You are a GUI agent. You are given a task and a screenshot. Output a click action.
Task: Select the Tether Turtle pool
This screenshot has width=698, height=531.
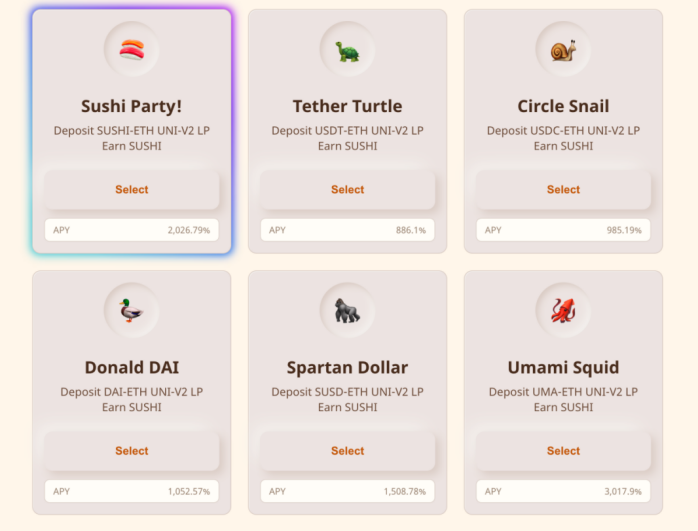coord(348,190)
